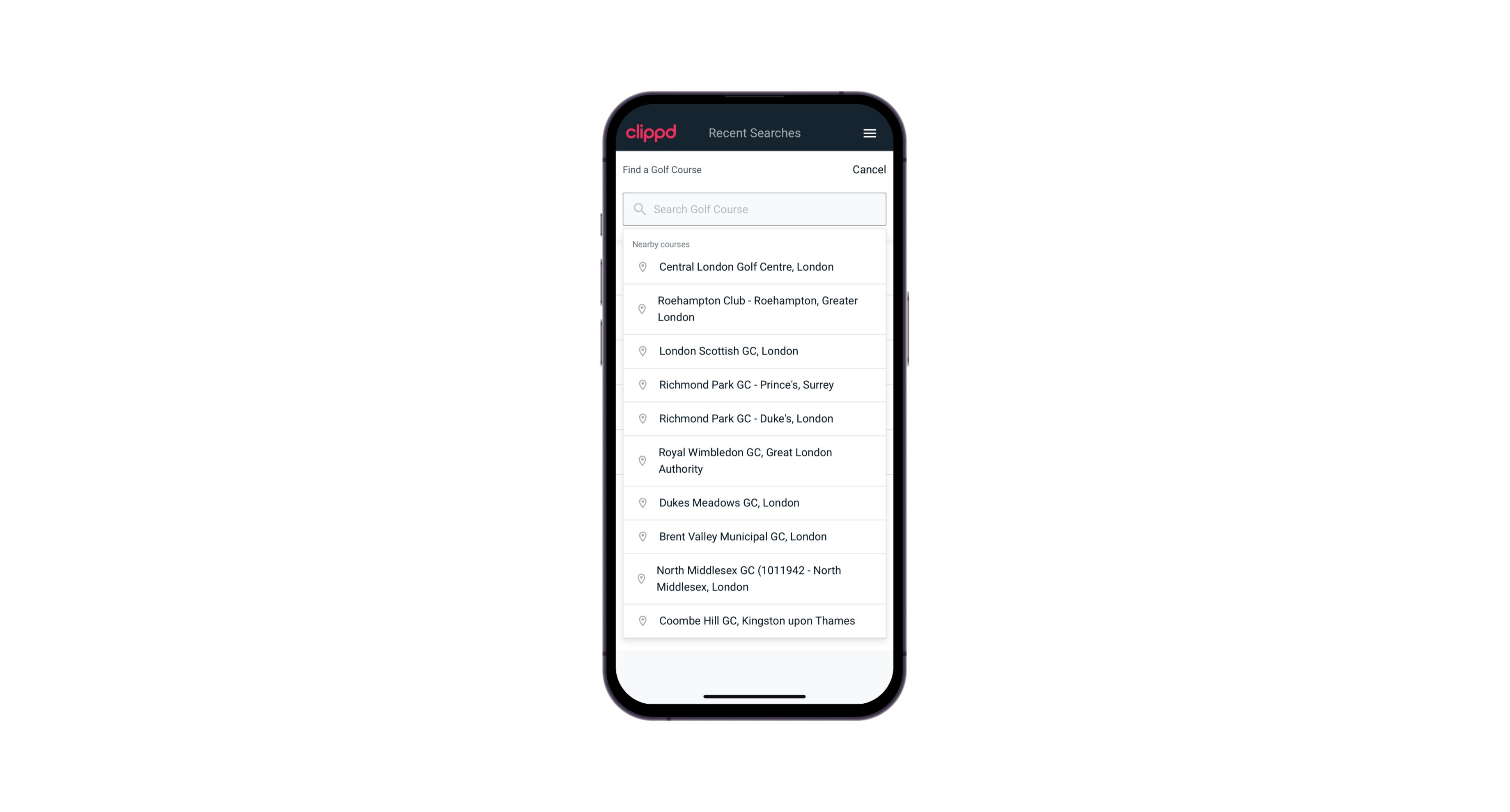
Task: Select North Middlesex GC from nearby courses
Action: [754, 578]
